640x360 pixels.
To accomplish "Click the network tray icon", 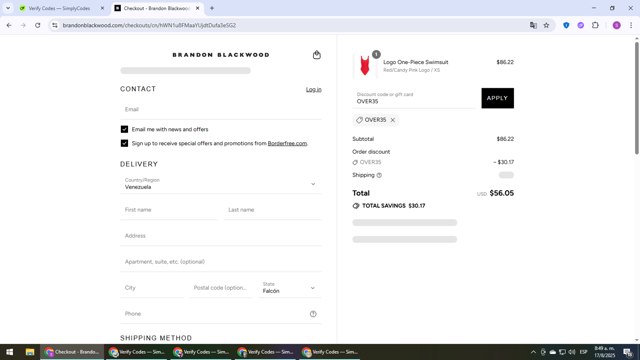I will pos(562,352).
